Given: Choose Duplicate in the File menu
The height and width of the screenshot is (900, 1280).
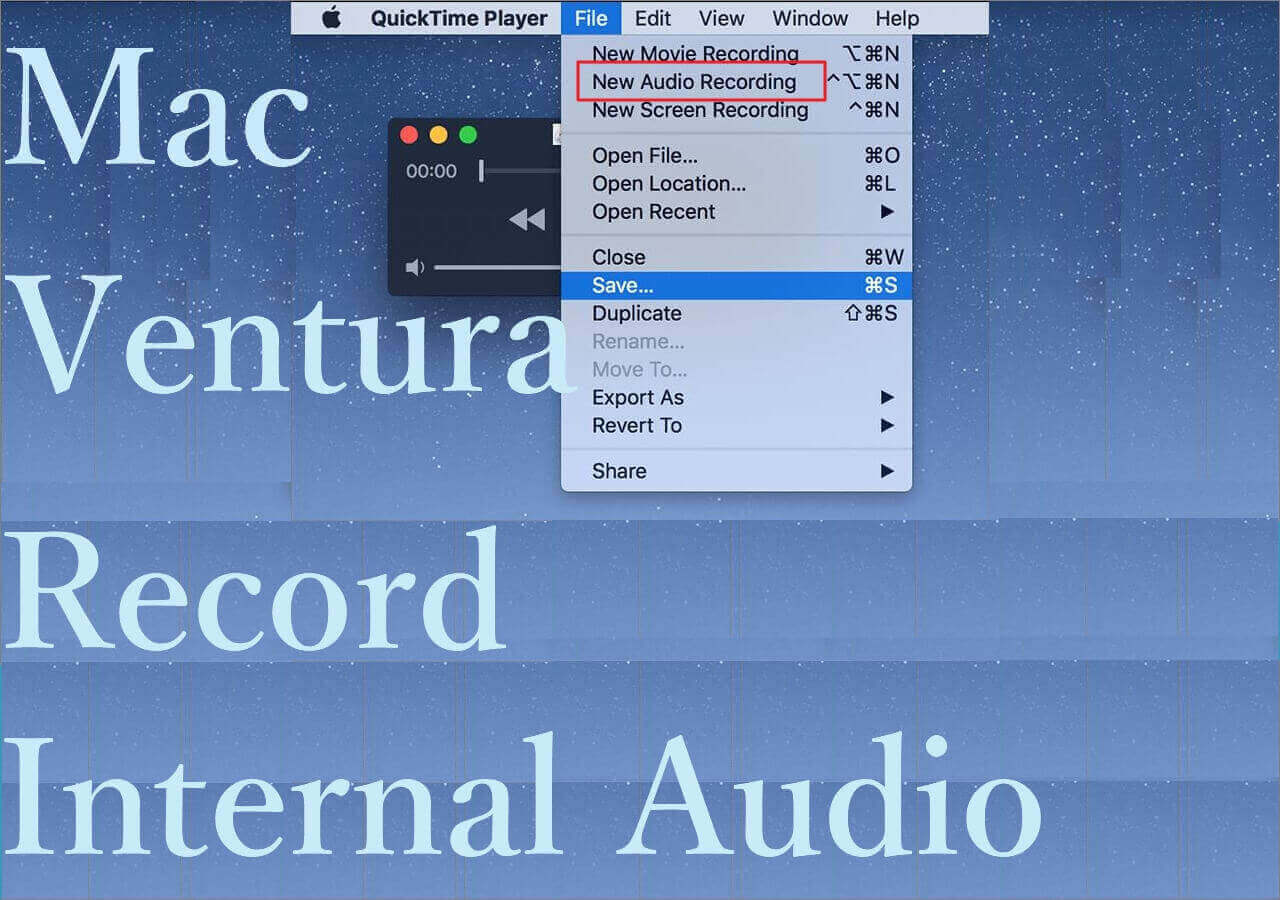Looking at the screenshot, I should [737, 314].
